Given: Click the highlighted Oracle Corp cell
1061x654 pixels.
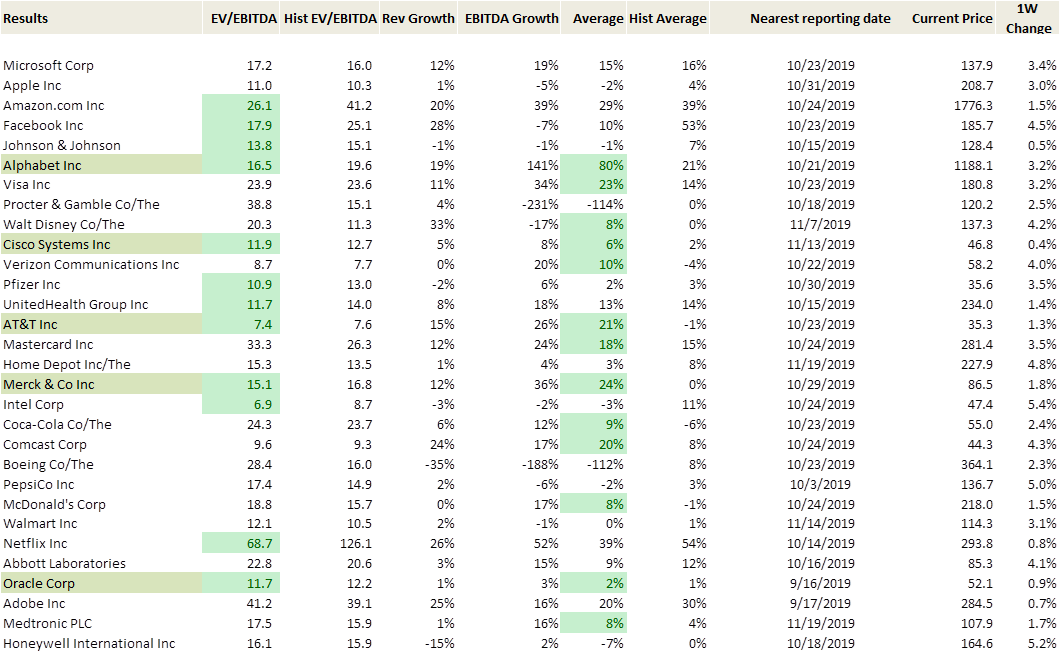Looking at the screenshot, I should point(101,583).
